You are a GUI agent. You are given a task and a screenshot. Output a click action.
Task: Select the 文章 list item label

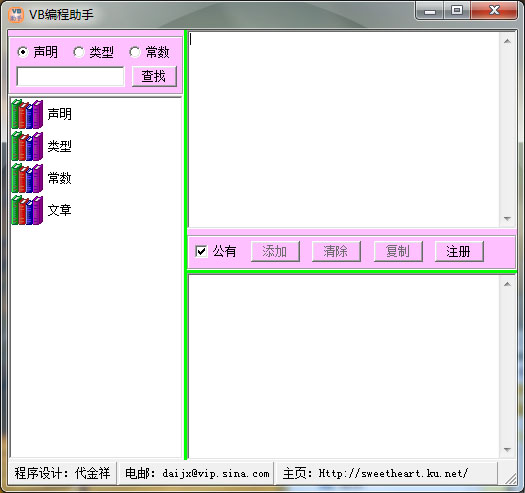60,210
